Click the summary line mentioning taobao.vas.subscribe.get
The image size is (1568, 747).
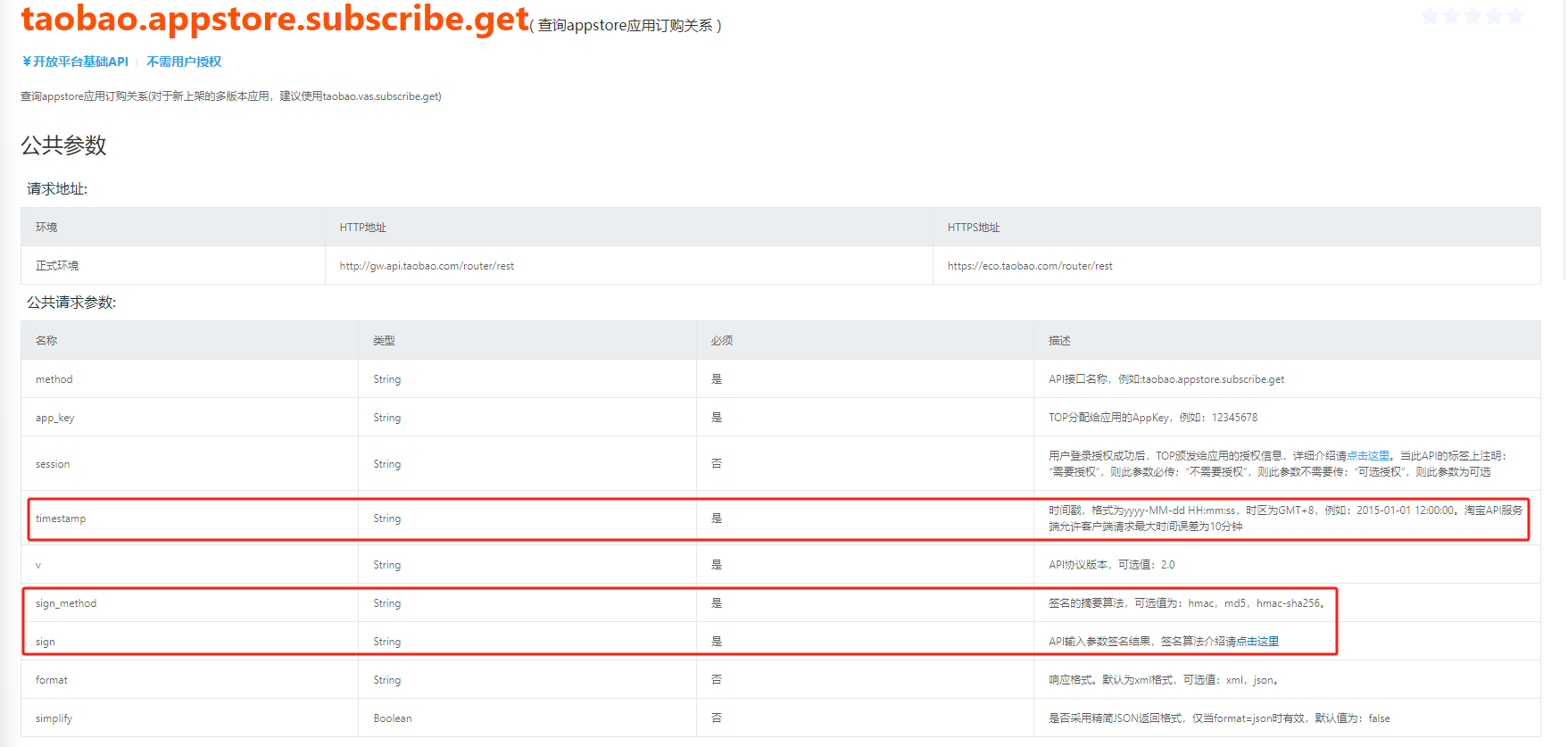231,95
